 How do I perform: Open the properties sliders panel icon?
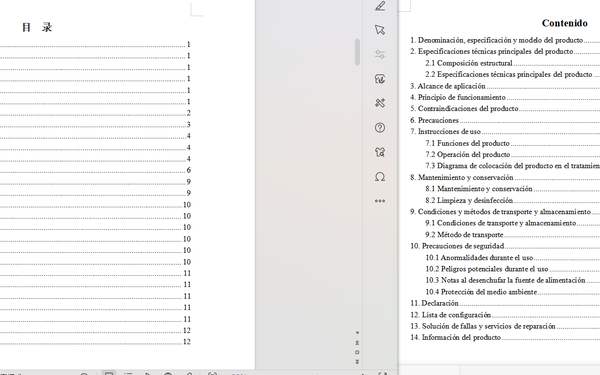pyautogui.click(x=380, y=54)
